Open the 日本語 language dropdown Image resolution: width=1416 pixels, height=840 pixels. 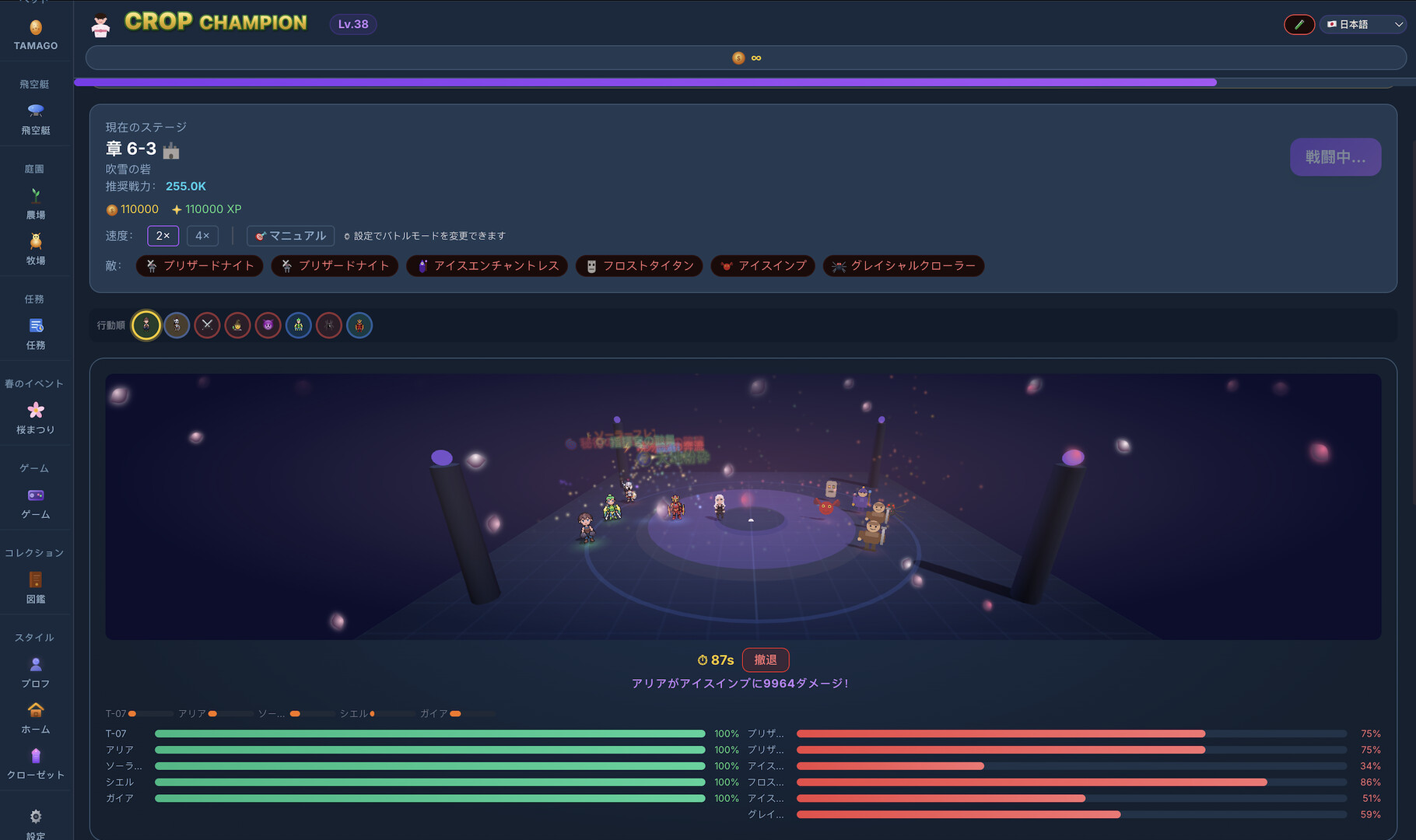coord(1365,25)
